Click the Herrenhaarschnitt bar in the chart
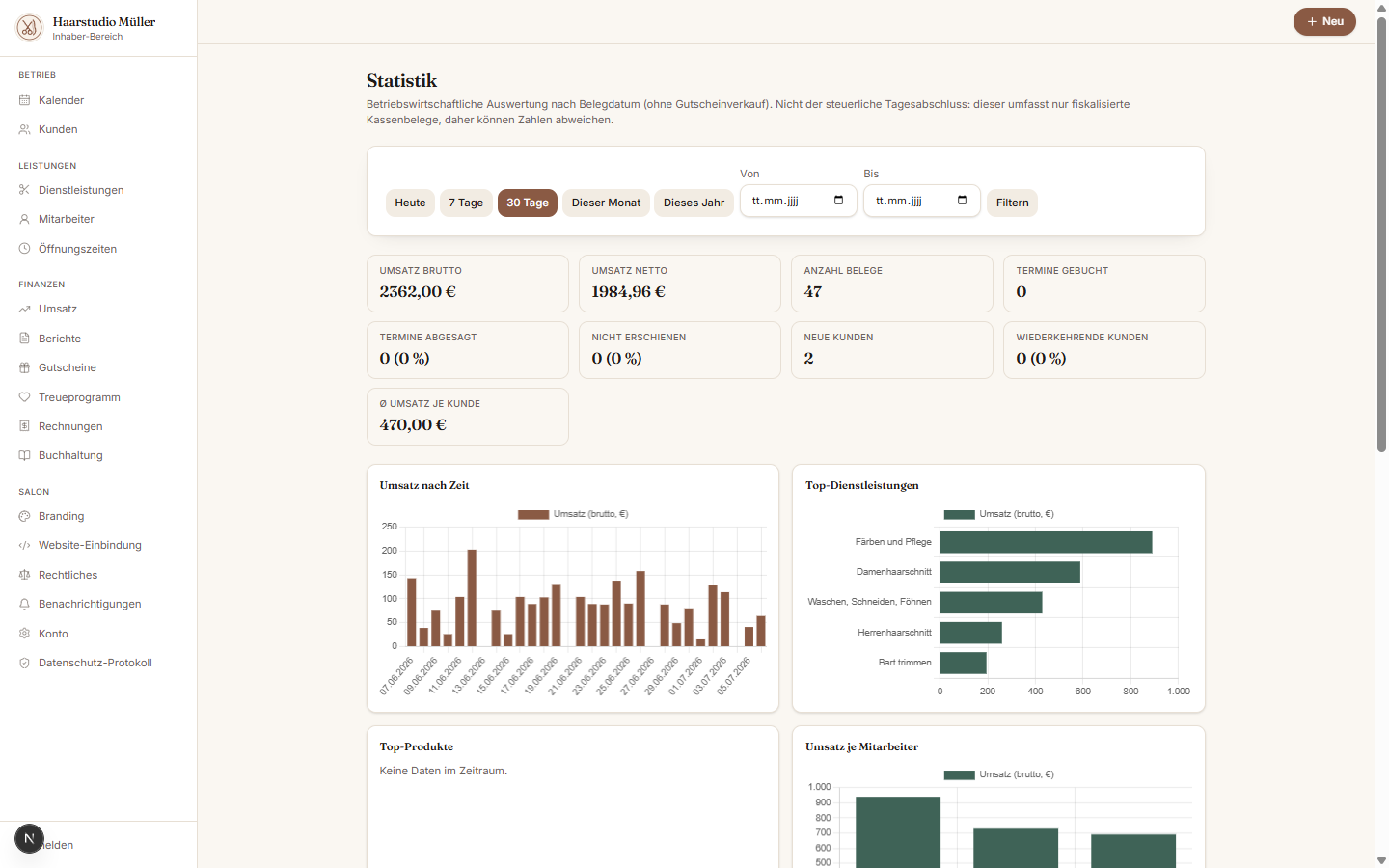 coord(971,633)
